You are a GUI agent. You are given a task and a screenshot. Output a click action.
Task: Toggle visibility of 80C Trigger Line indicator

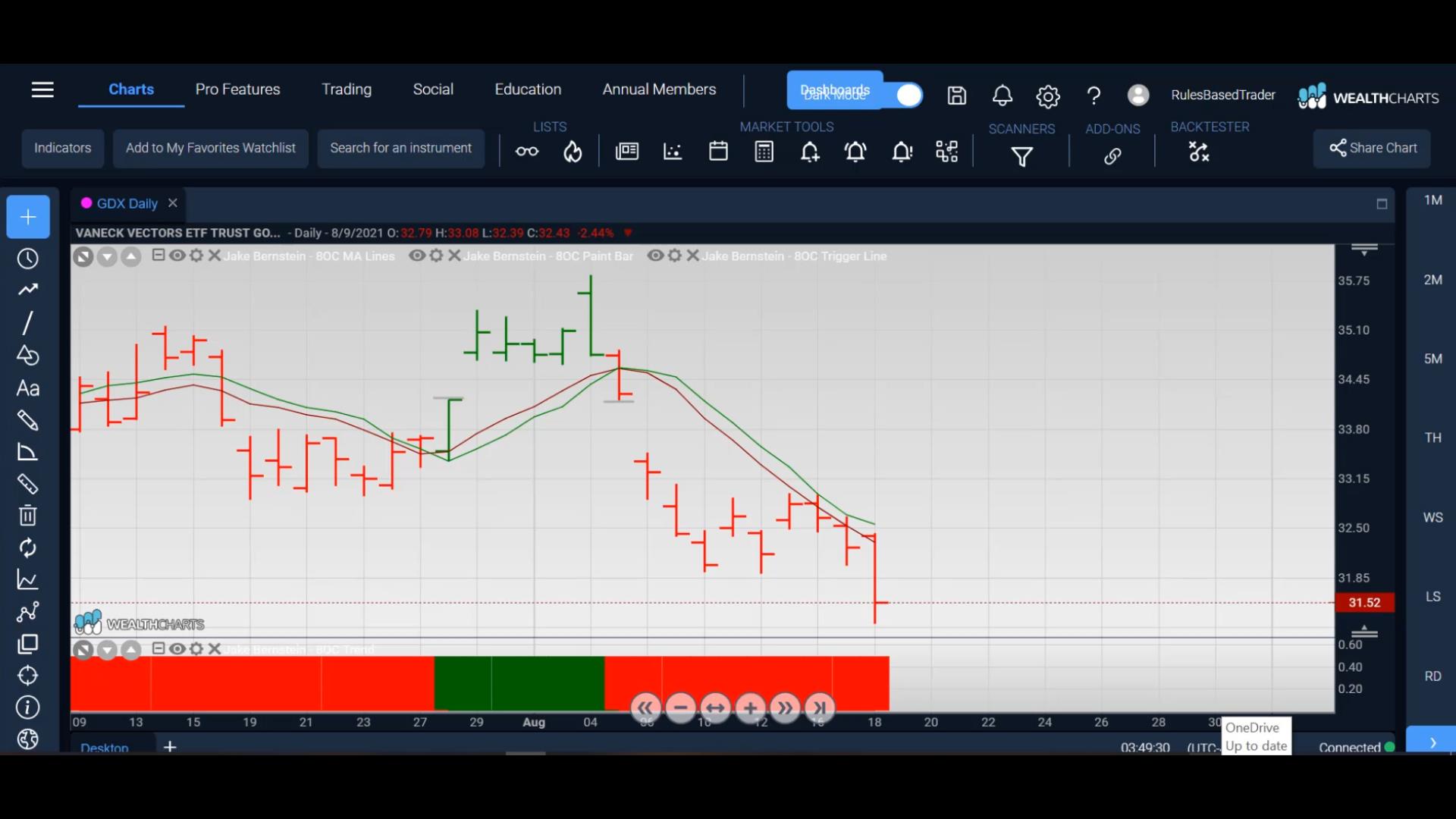click(x=656, y=256)
